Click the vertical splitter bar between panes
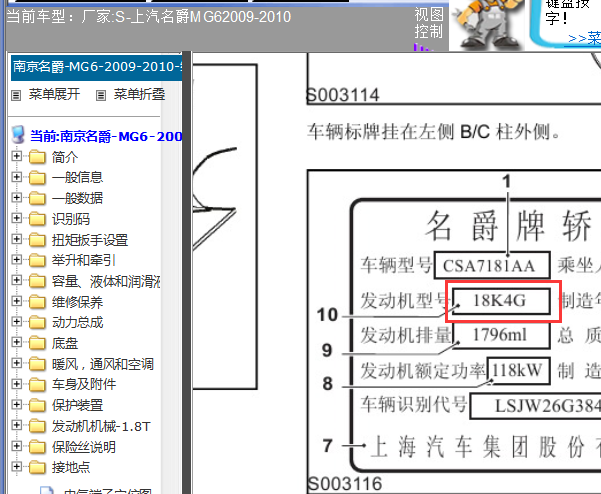 187,272
